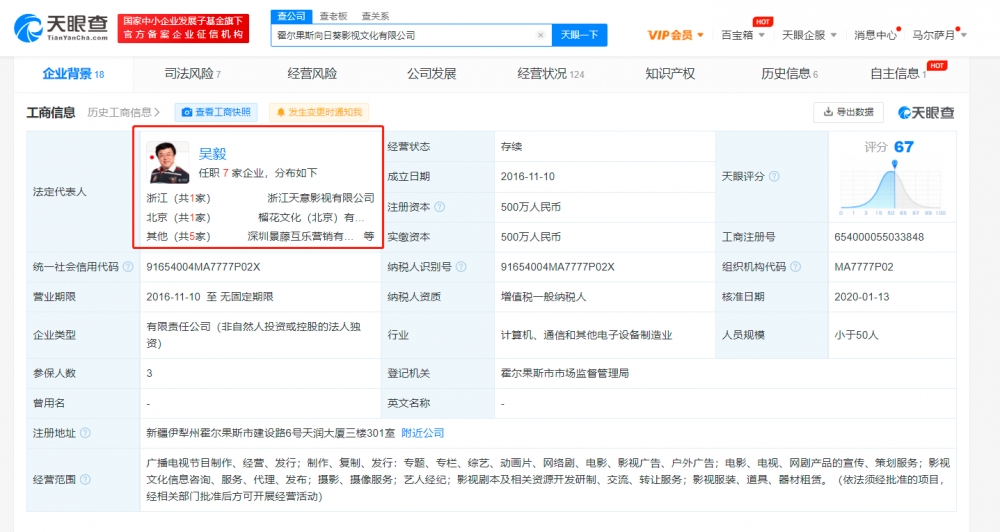Image resolution: width=1000 pixels, height=532 pixels.
Task: Open the VIP会员 dropdown
Action: pos(675,35)
